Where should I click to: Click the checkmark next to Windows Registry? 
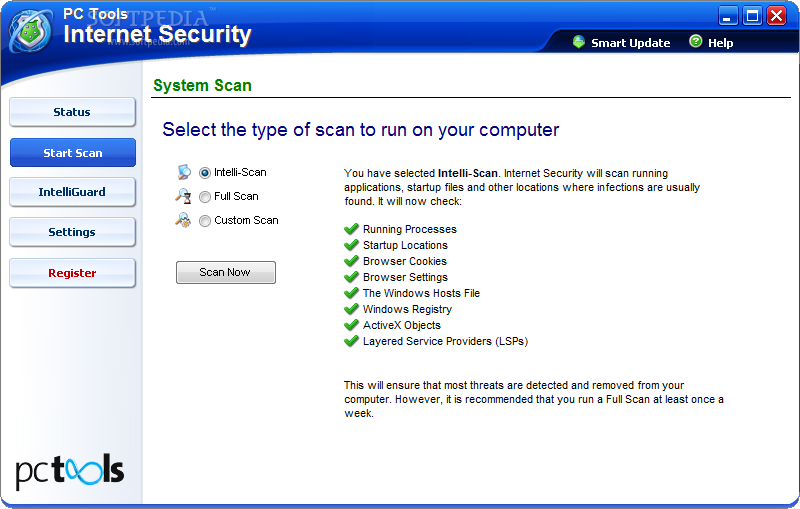point(351,309)
